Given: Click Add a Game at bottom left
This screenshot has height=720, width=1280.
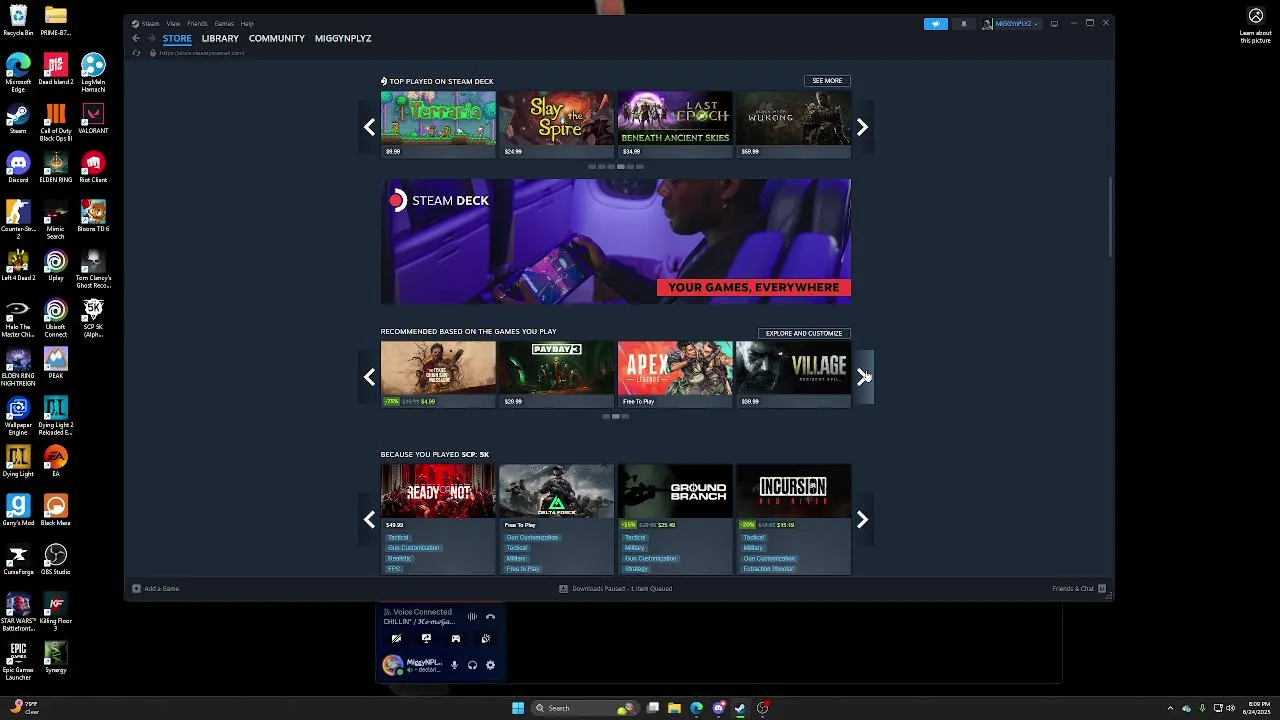Looking at the screenshot, I should (x=155, y=589).
